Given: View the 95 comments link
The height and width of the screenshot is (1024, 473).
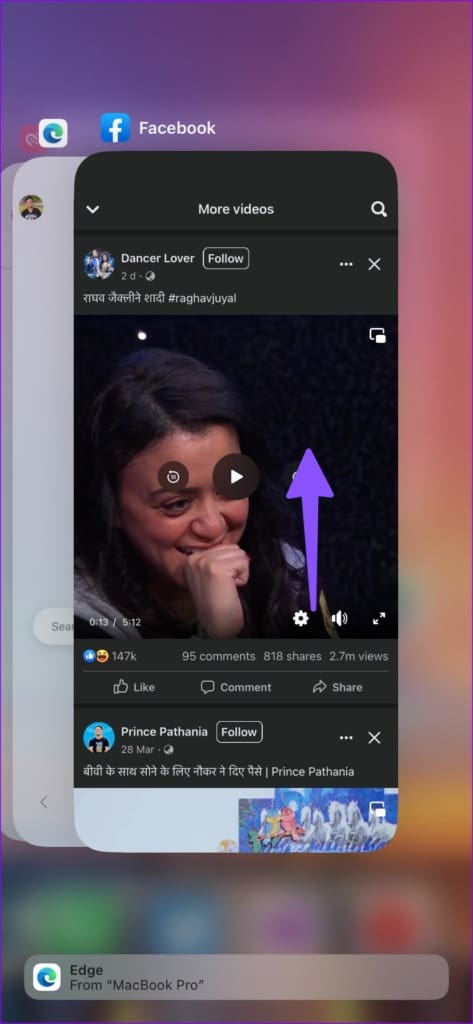Looking at the screenshot, I should pos(219,656).
